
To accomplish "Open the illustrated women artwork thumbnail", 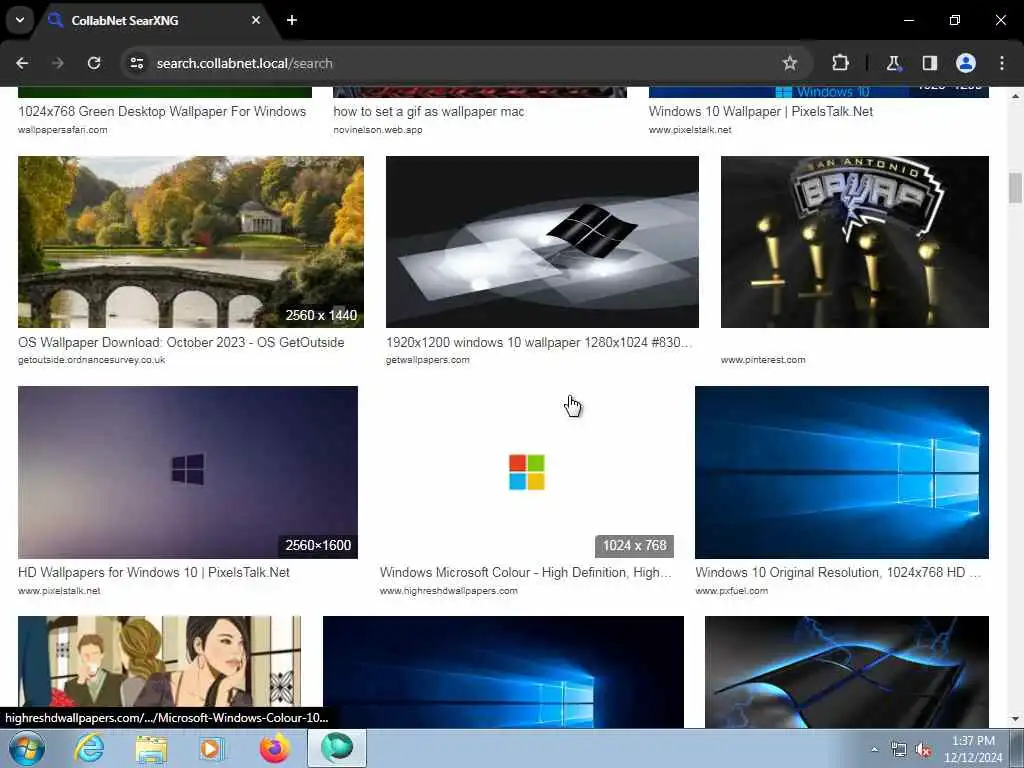I will 159,671.
